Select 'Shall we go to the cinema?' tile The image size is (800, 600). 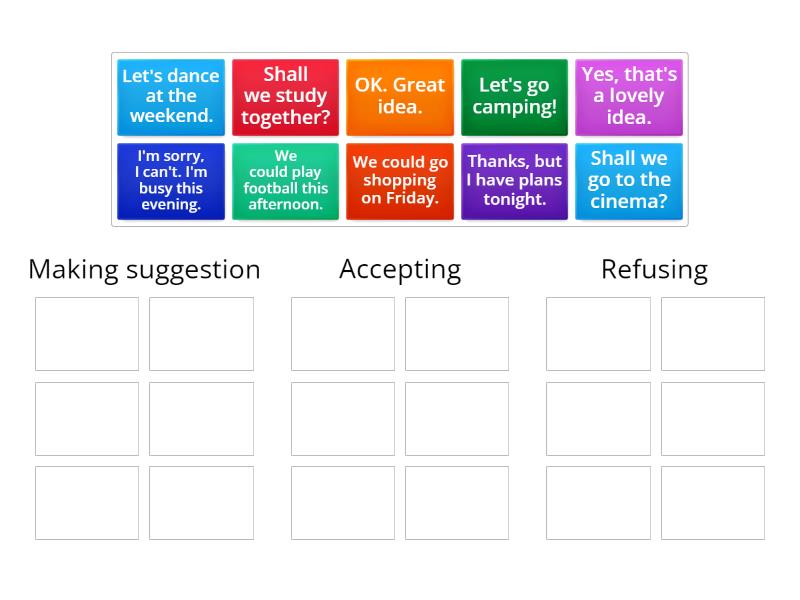628,181
